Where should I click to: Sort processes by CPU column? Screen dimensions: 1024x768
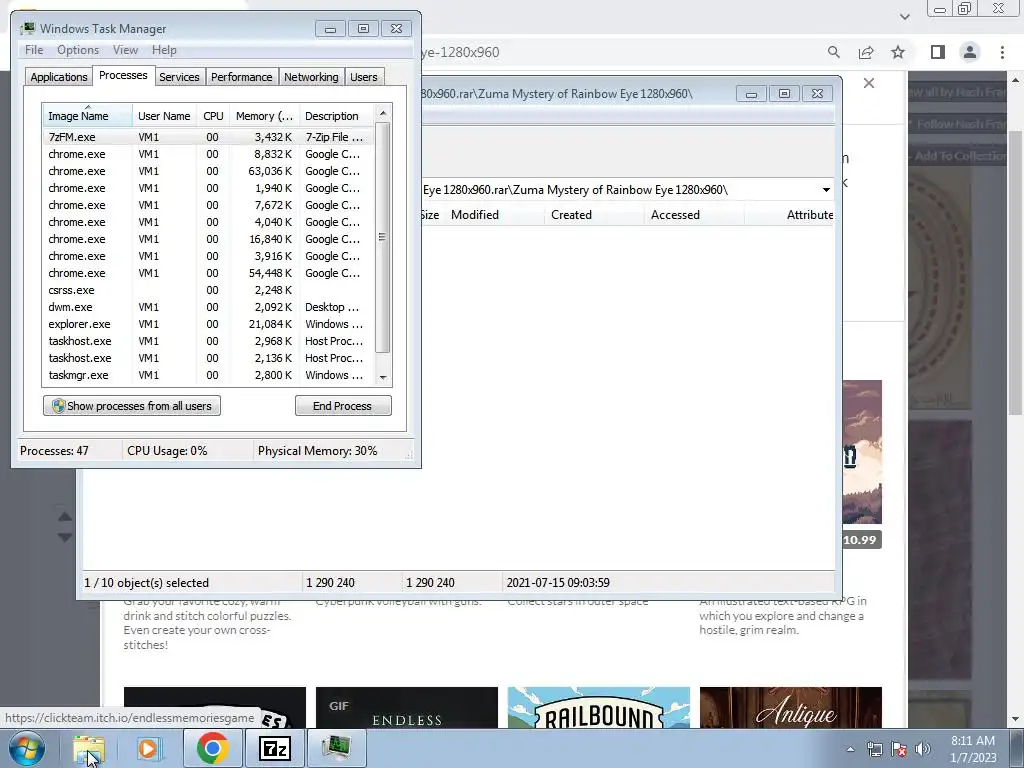tap(213, 116)
